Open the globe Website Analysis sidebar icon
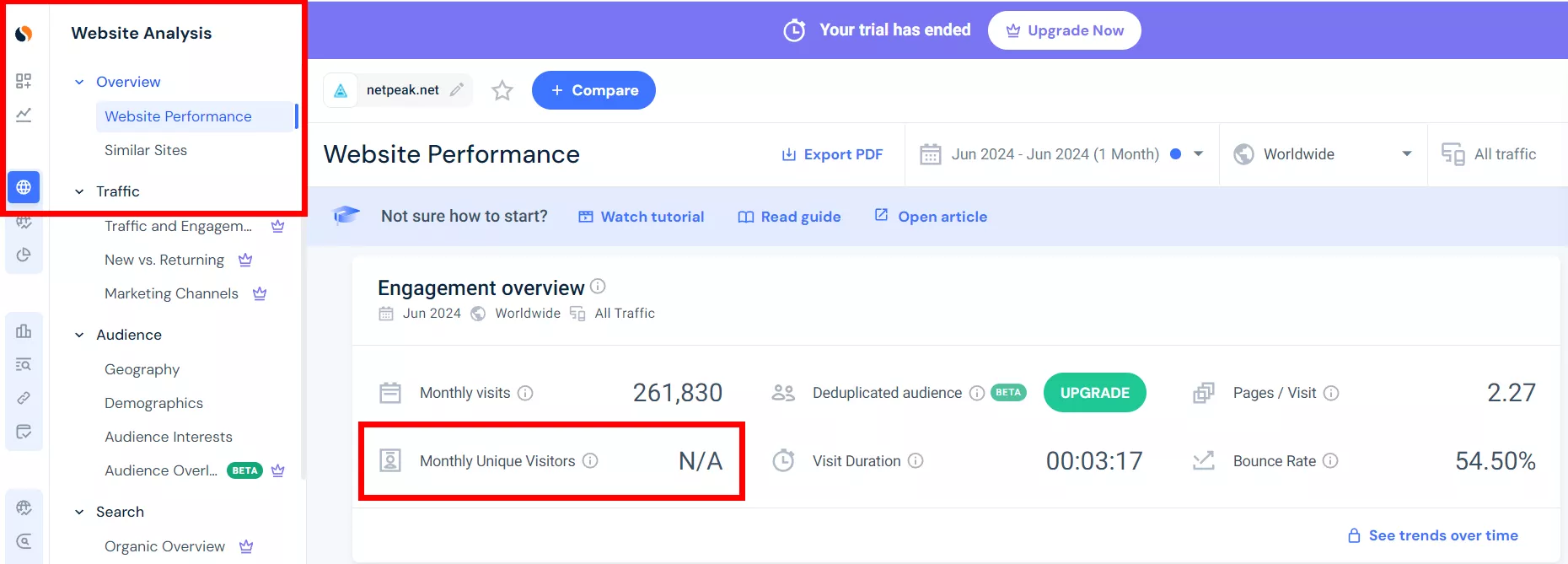The image size is (1568, 564). 24,187
